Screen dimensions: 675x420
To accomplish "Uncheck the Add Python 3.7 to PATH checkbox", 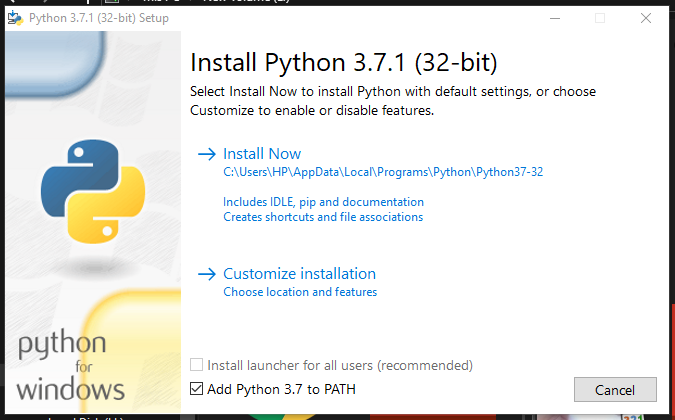I will click(196, 389).
